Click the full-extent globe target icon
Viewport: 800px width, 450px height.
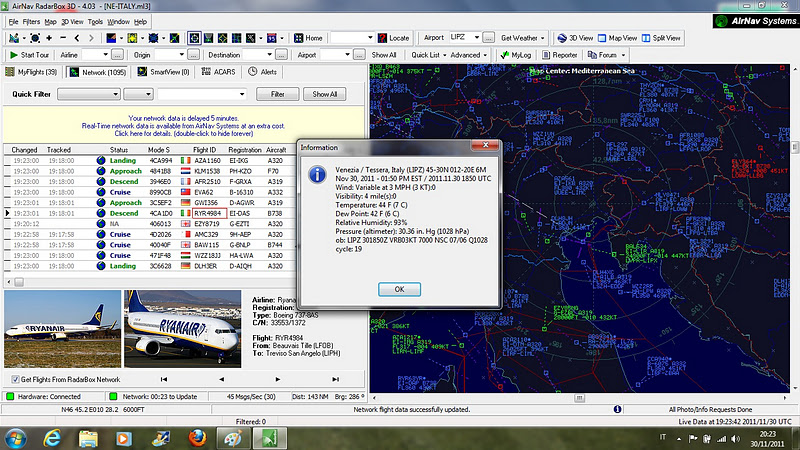point(35,38)
